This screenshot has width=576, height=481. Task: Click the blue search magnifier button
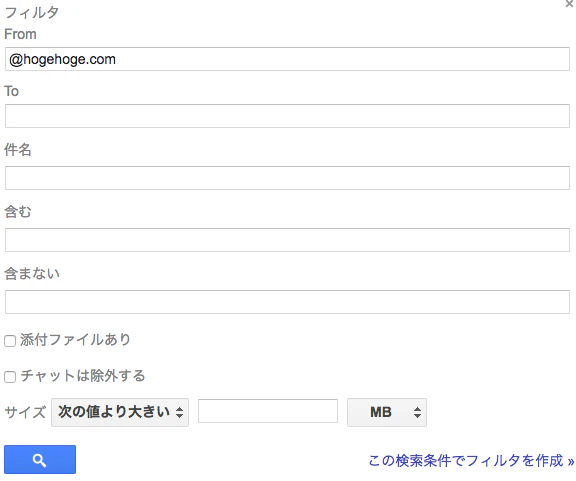40,459
